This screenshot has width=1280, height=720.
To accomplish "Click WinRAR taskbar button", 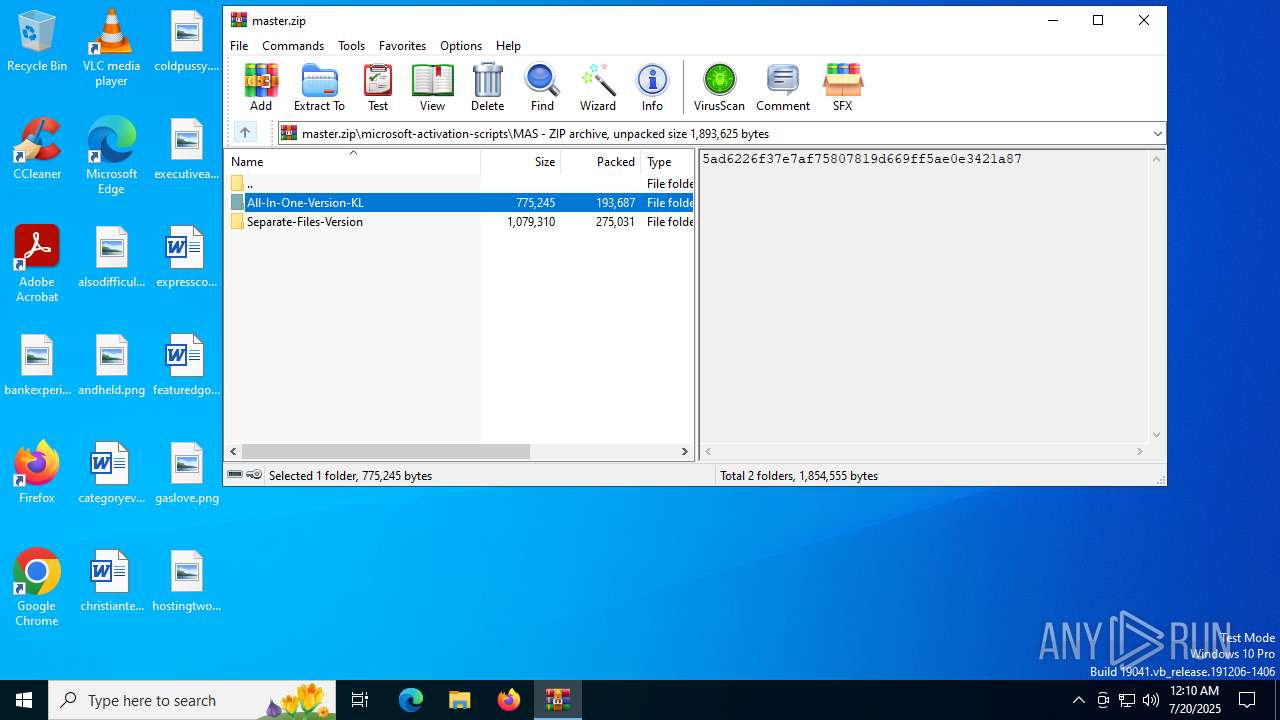I will (558, 700).
